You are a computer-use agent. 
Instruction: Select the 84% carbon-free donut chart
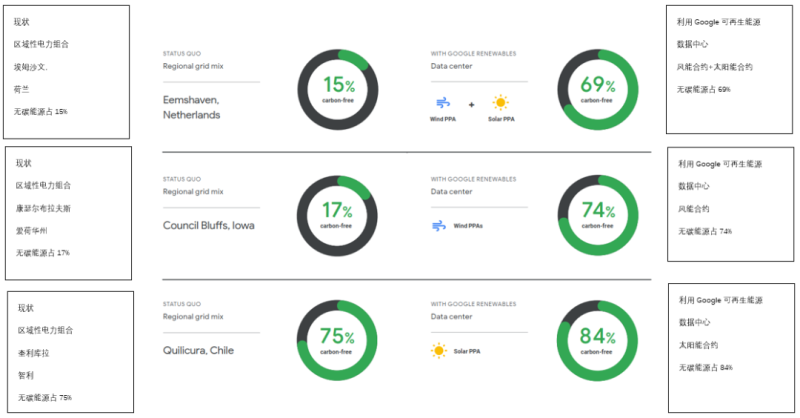(x=597, y=340)
